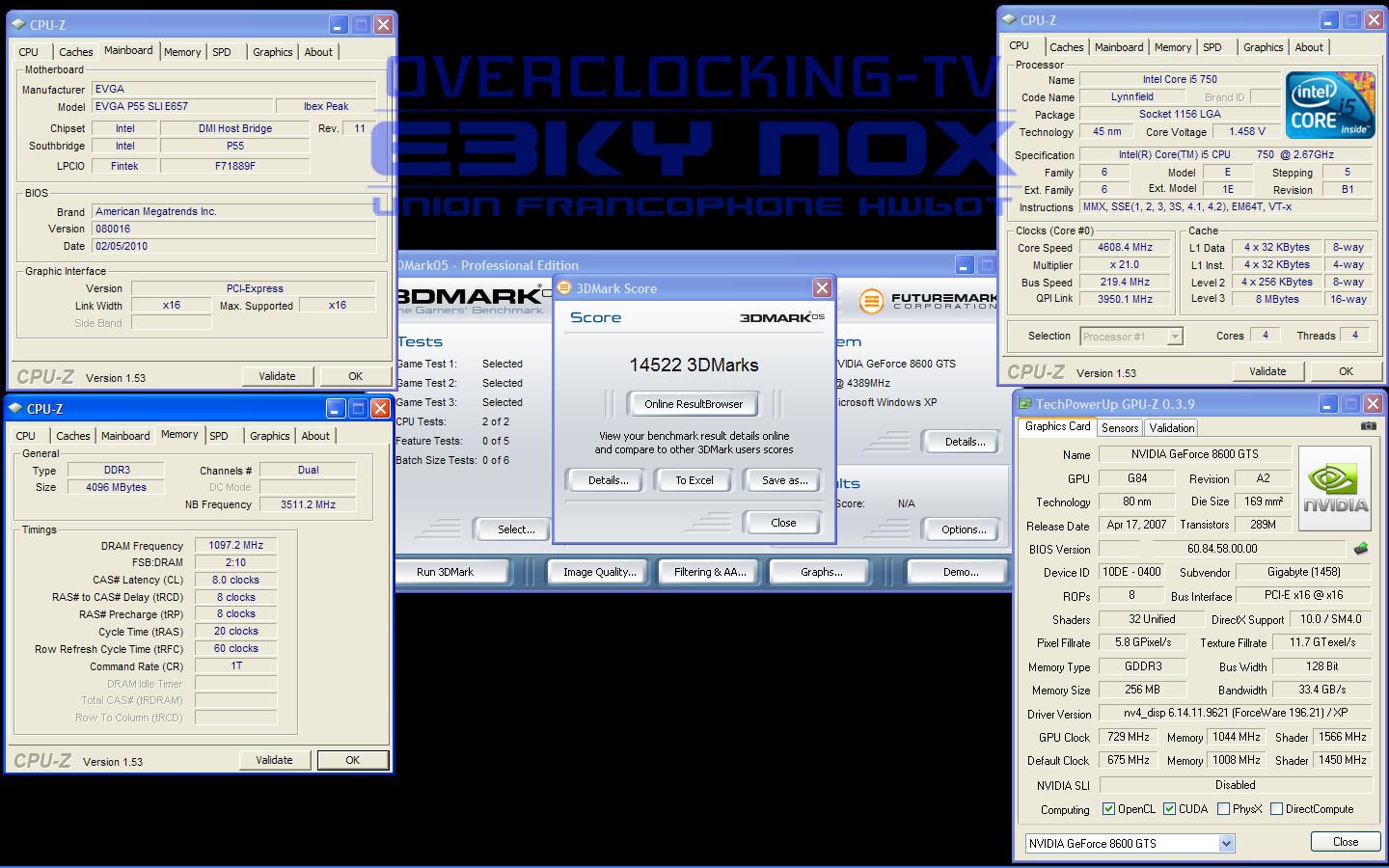
Task: Click the GPU-Z screenshot camera icon
Action: (x=1368, y=425)
